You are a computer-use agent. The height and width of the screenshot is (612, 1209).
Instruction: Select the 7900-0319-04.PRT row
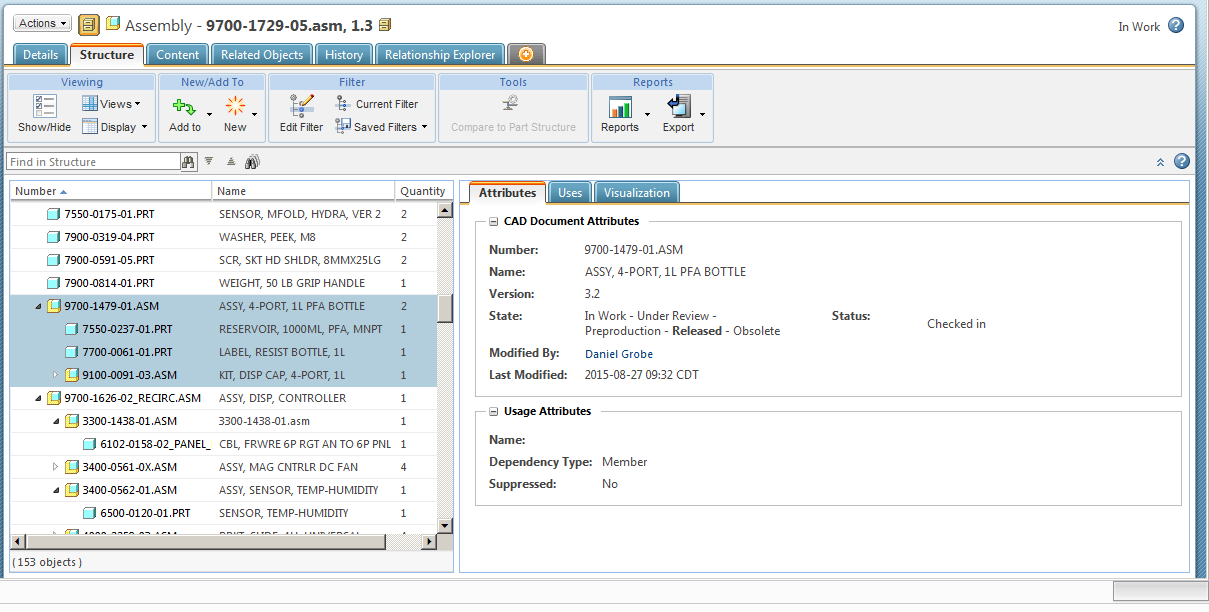click(x=224, y=237)
